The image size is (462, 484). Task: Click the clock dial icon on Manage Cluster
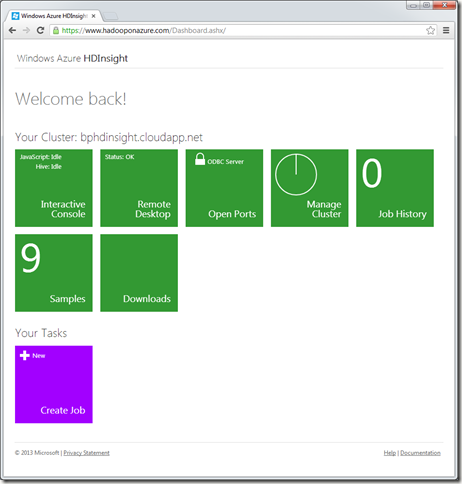pyautogui.click(x=296, y=174)
